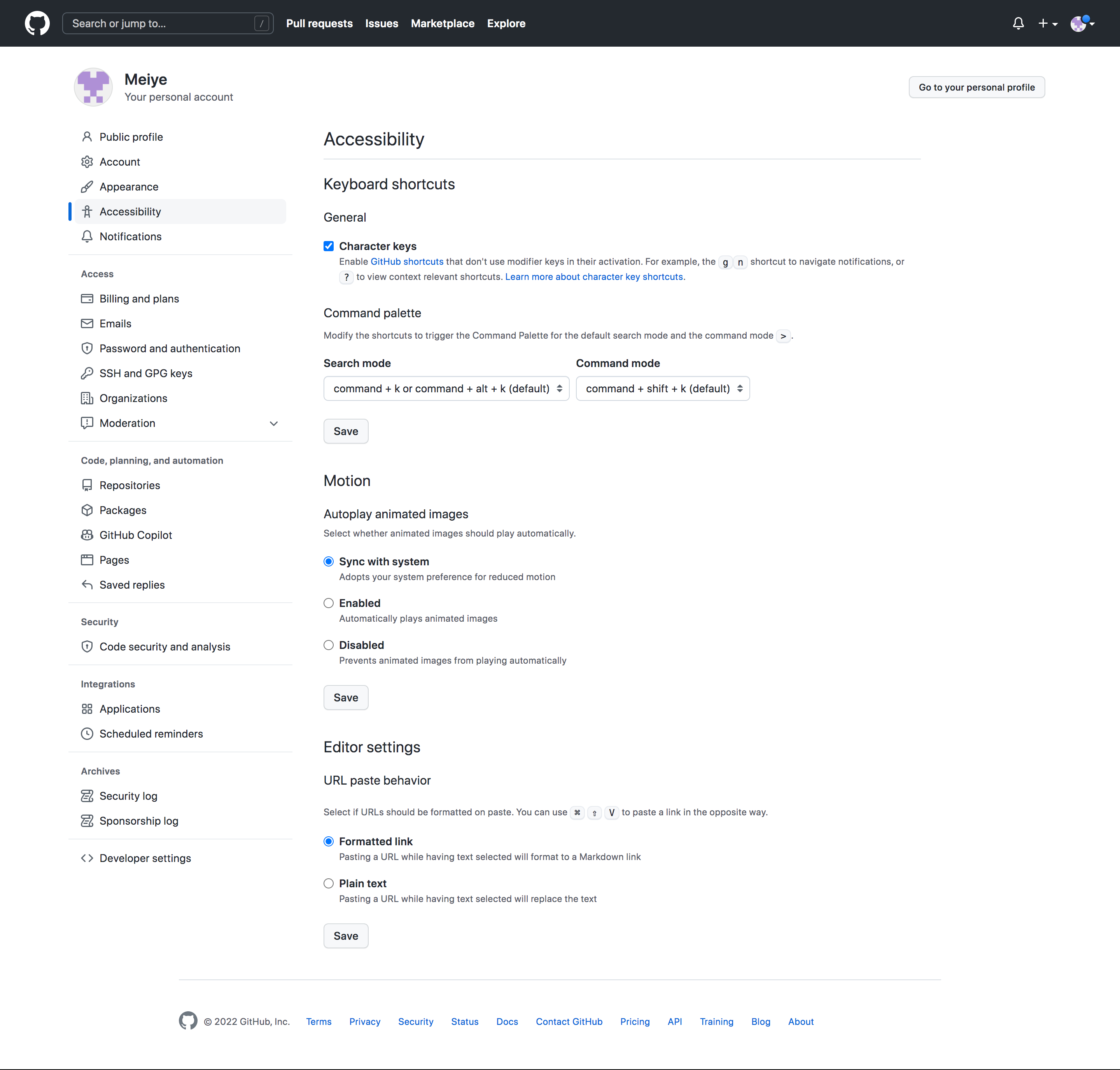Open Issues in top navigation
The height and width of the screenshot is (1070, 1120).
(x=382, y=23)
